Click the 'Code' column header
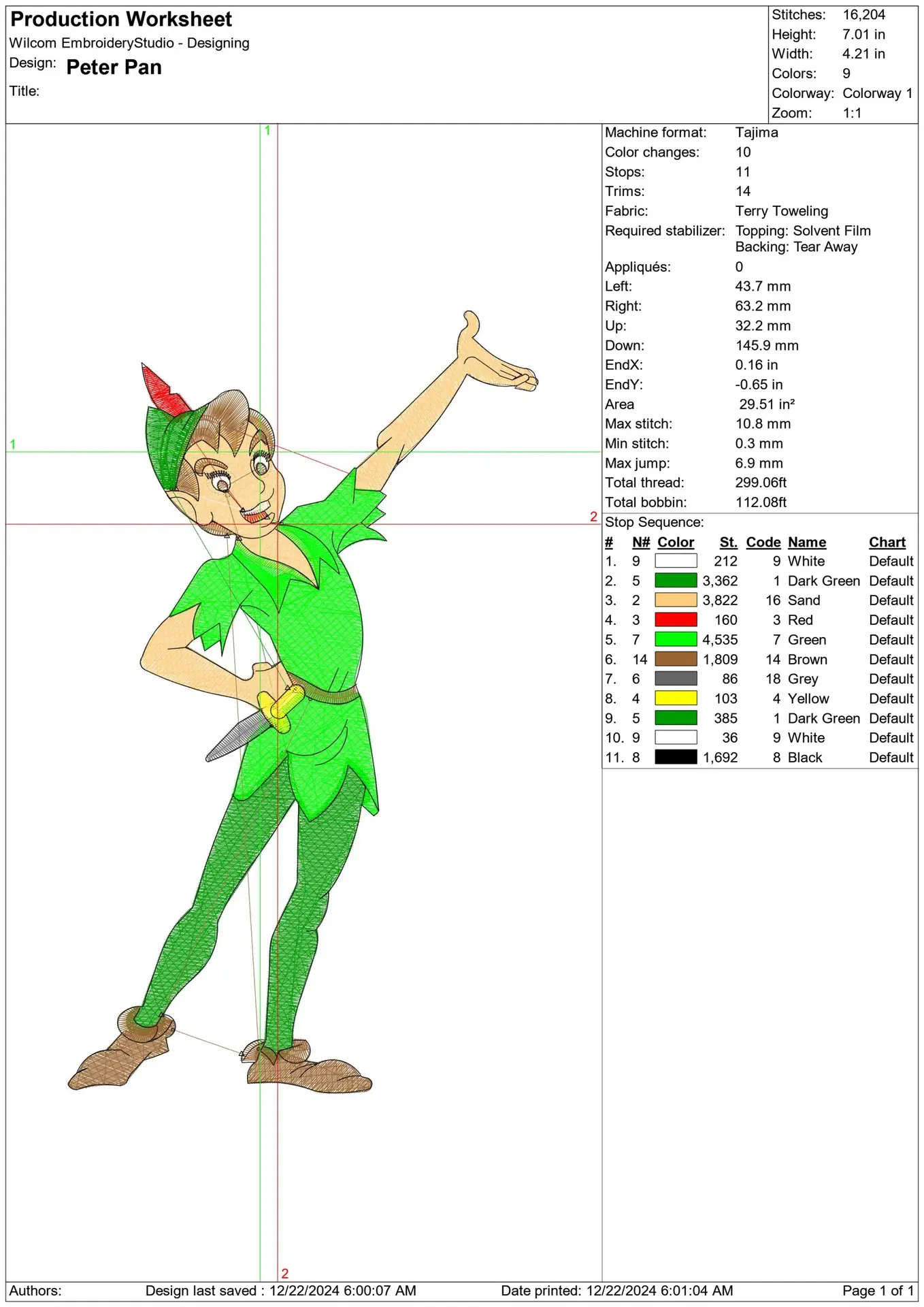This screenshot has width=924, height=1307. pyautogui.click(x=763, y=543)
